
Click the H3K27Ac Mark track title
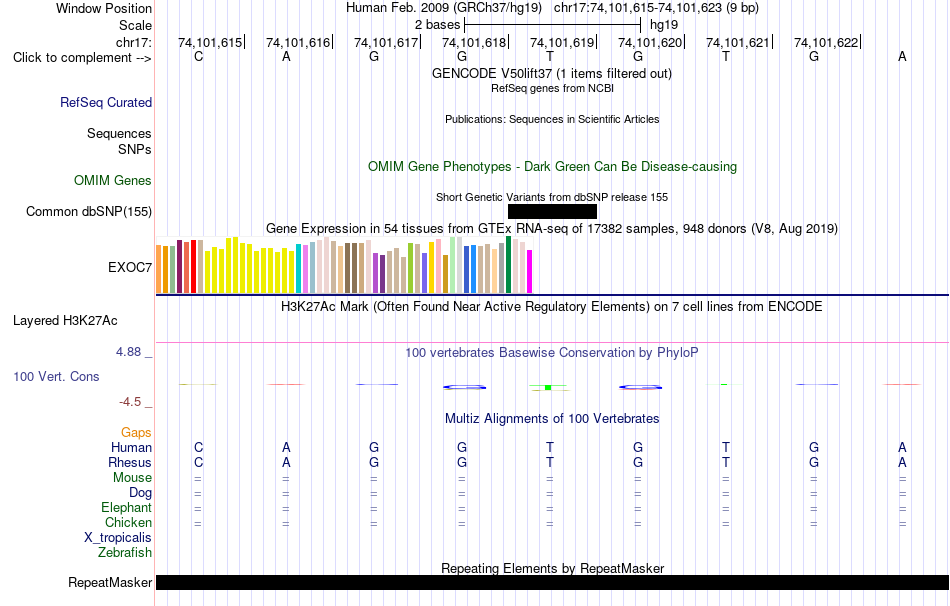click(x=552, y=307)
